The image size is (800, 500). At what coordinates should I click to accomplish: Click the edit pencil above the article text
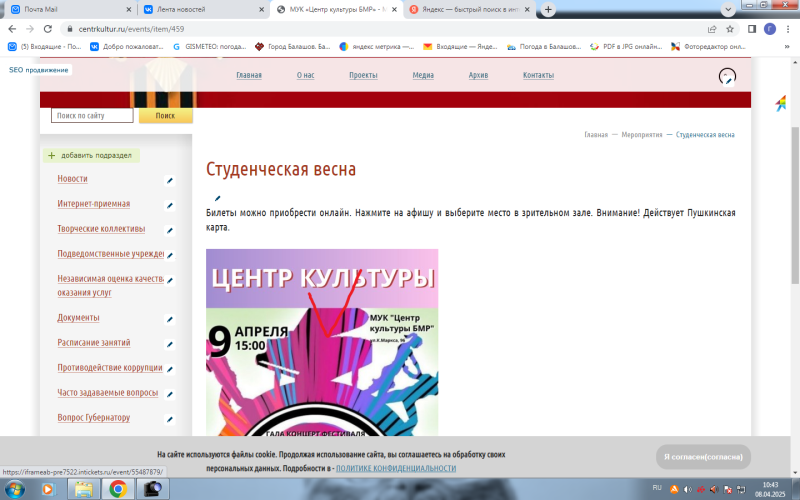[217, 198]
